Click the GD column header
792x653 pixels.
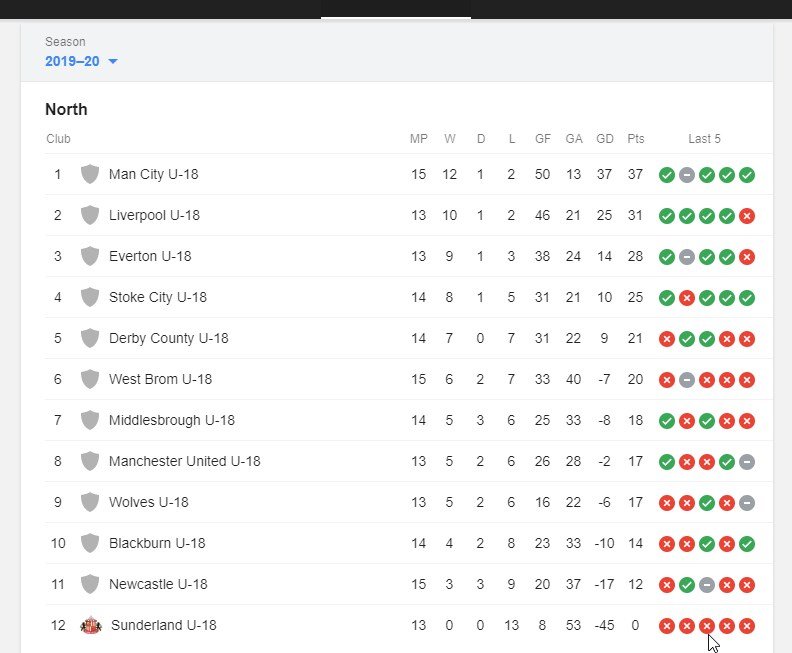[605, 138]
